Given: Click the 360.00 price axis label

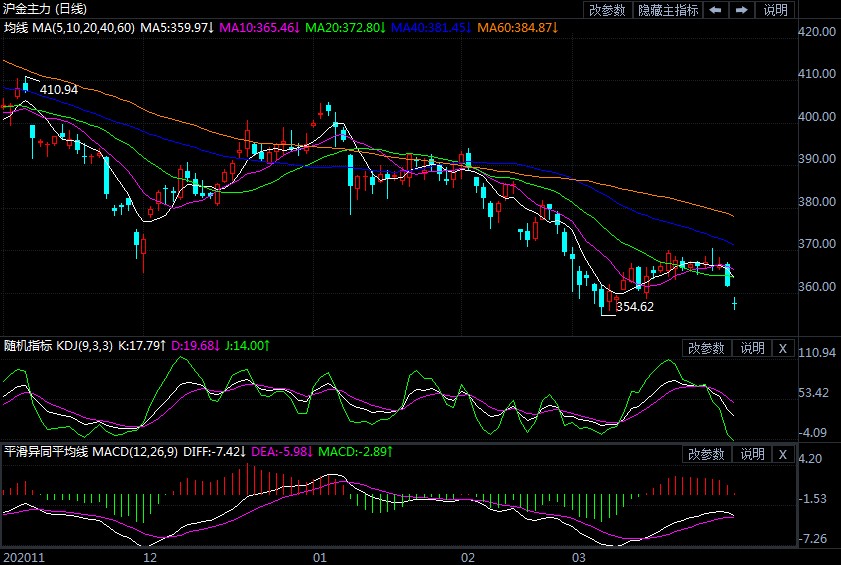Looking at the screenshot, I should point(817,287).
